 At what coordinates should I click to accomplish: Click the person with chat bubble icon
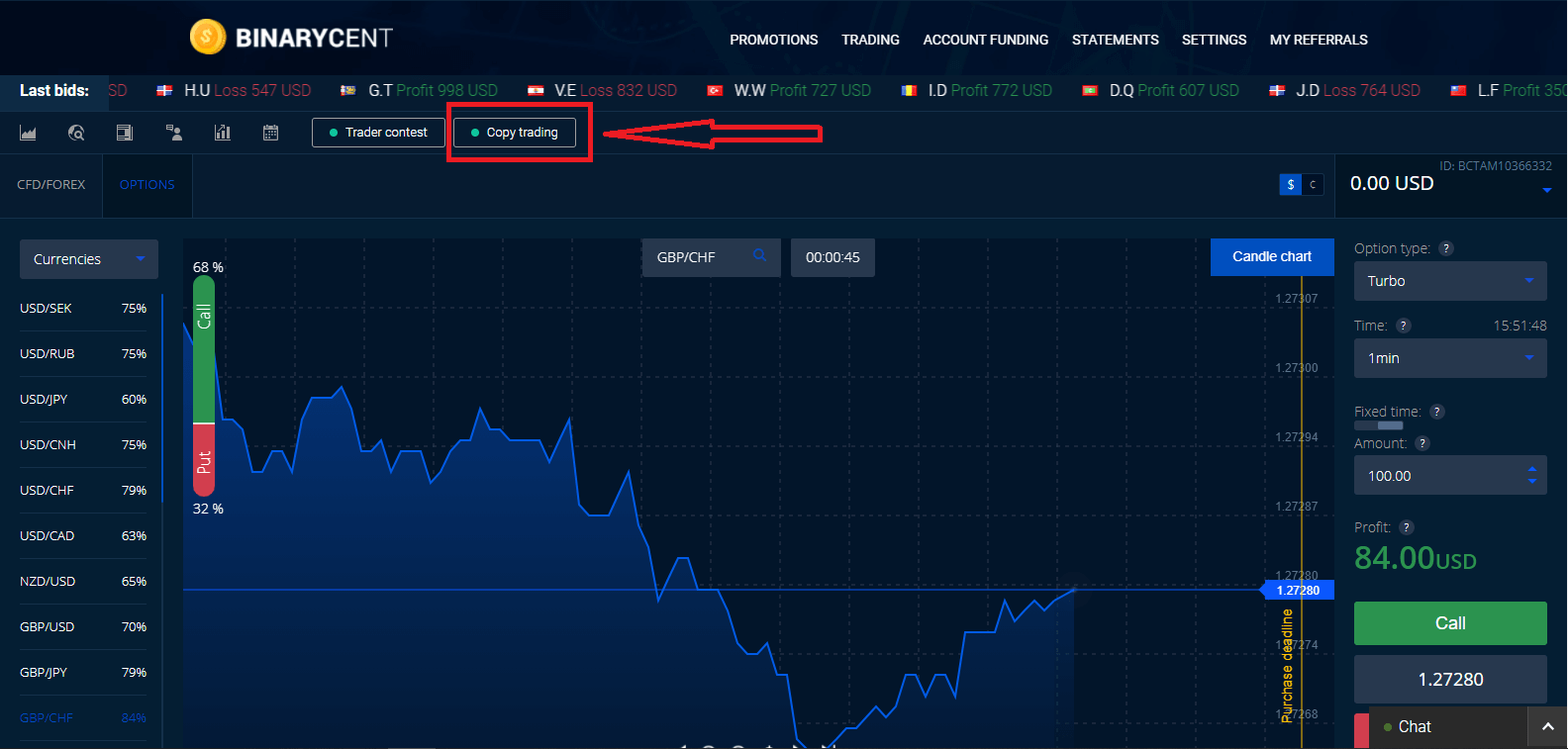click(174, 133)
